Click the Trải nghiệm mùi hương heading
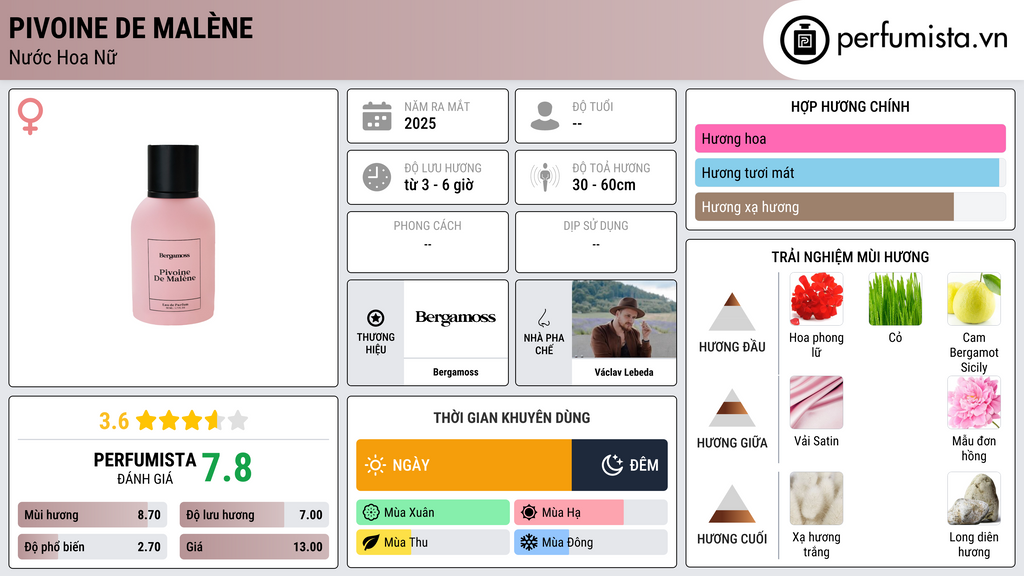The image size is (1024, 576). pyautogui.click(x=850, y=257)
